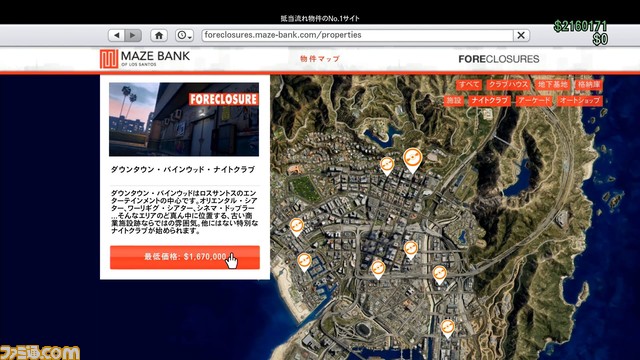Click the X stop button beside URL bar

point(521,35)
